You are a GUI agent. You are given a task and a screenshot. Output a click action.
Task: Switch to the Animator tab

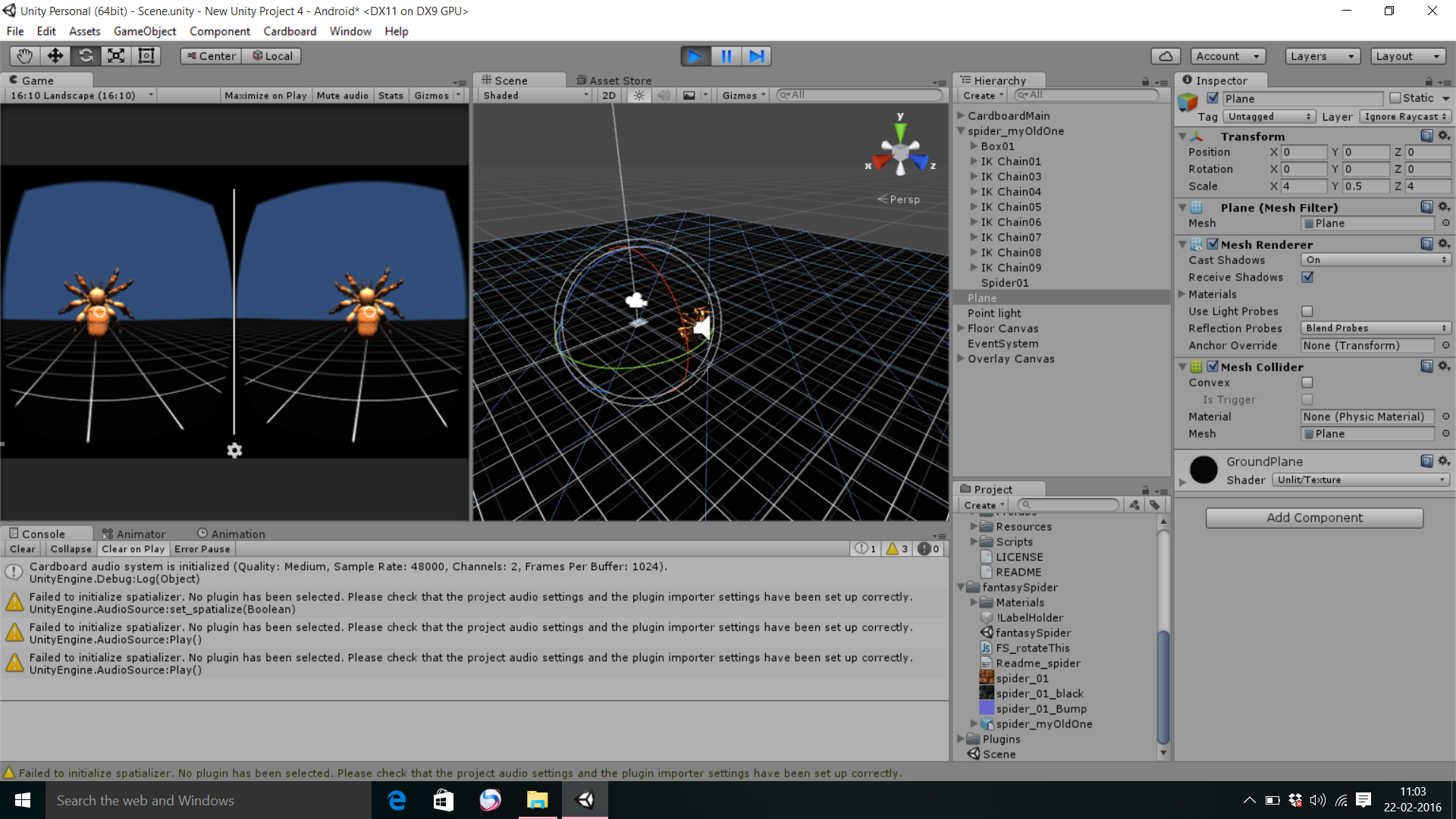134,534
